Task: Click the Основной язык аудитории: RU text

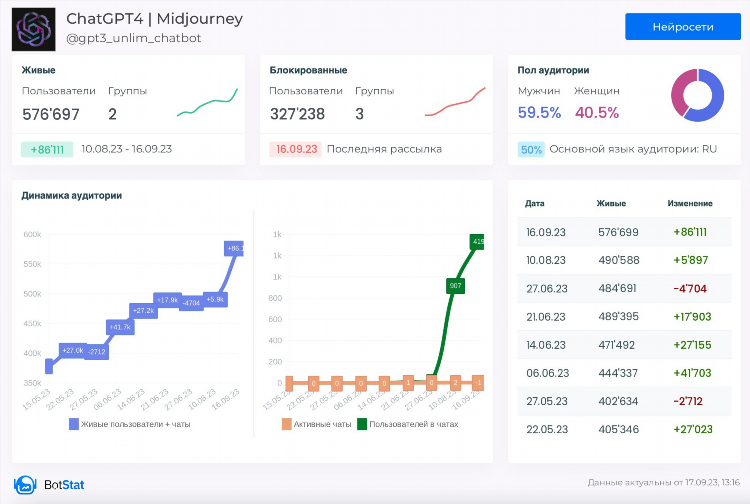Action: pos(633,149)
